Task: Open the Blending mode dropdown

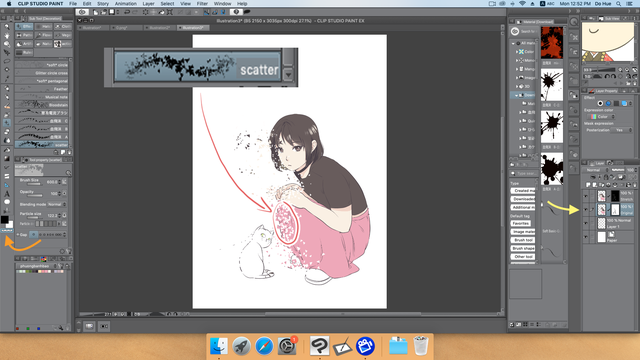Action: click(56, 204)
